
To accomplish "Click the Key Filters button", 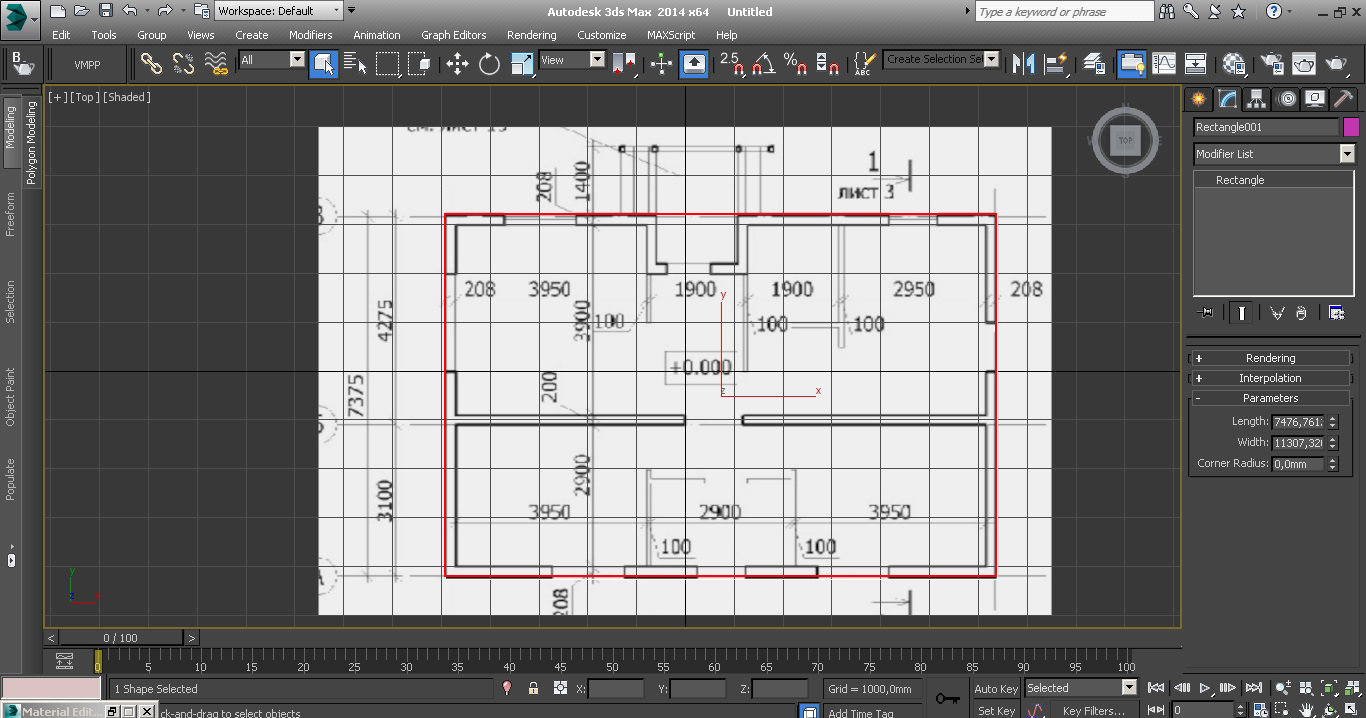I will [1093, 710].
